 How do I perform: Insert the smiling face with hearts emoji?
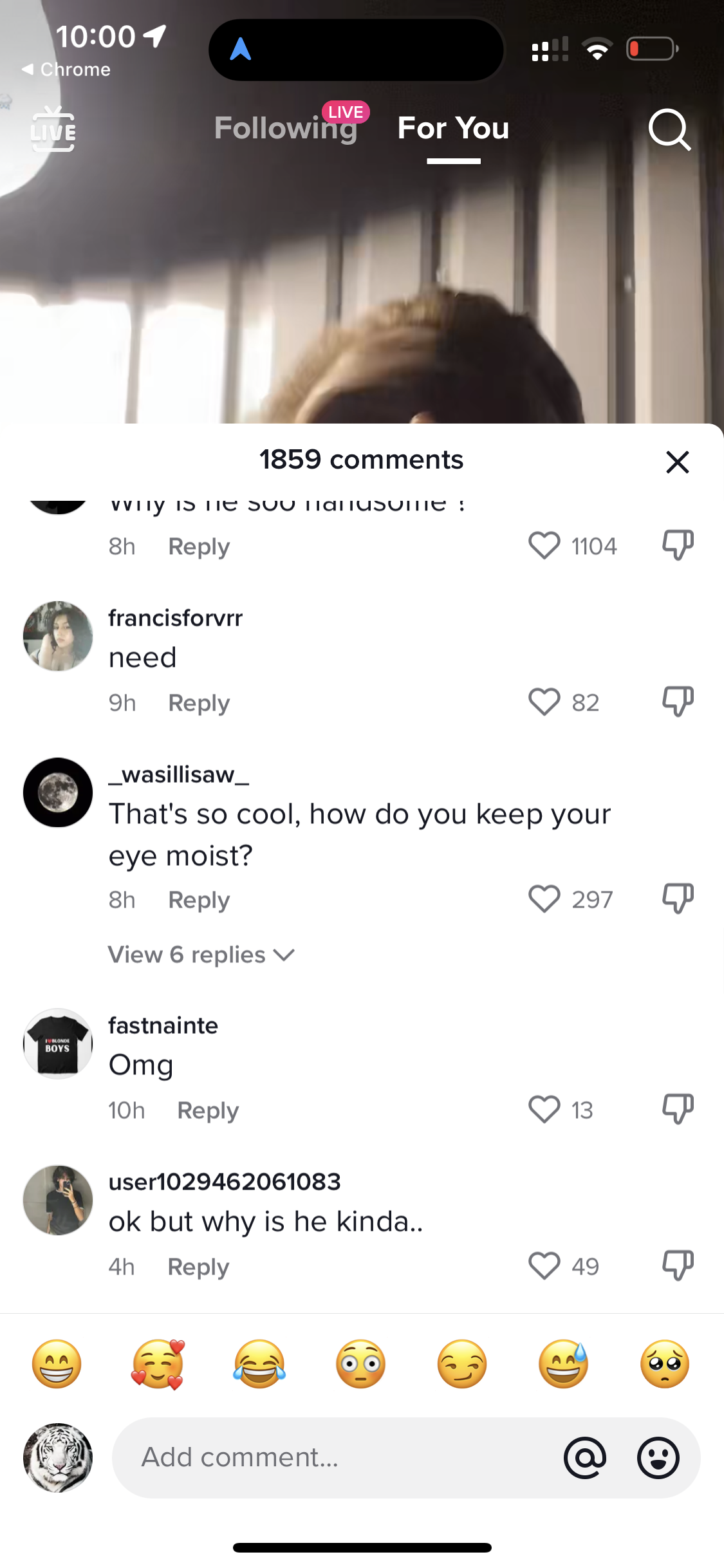click(158, 1364)
